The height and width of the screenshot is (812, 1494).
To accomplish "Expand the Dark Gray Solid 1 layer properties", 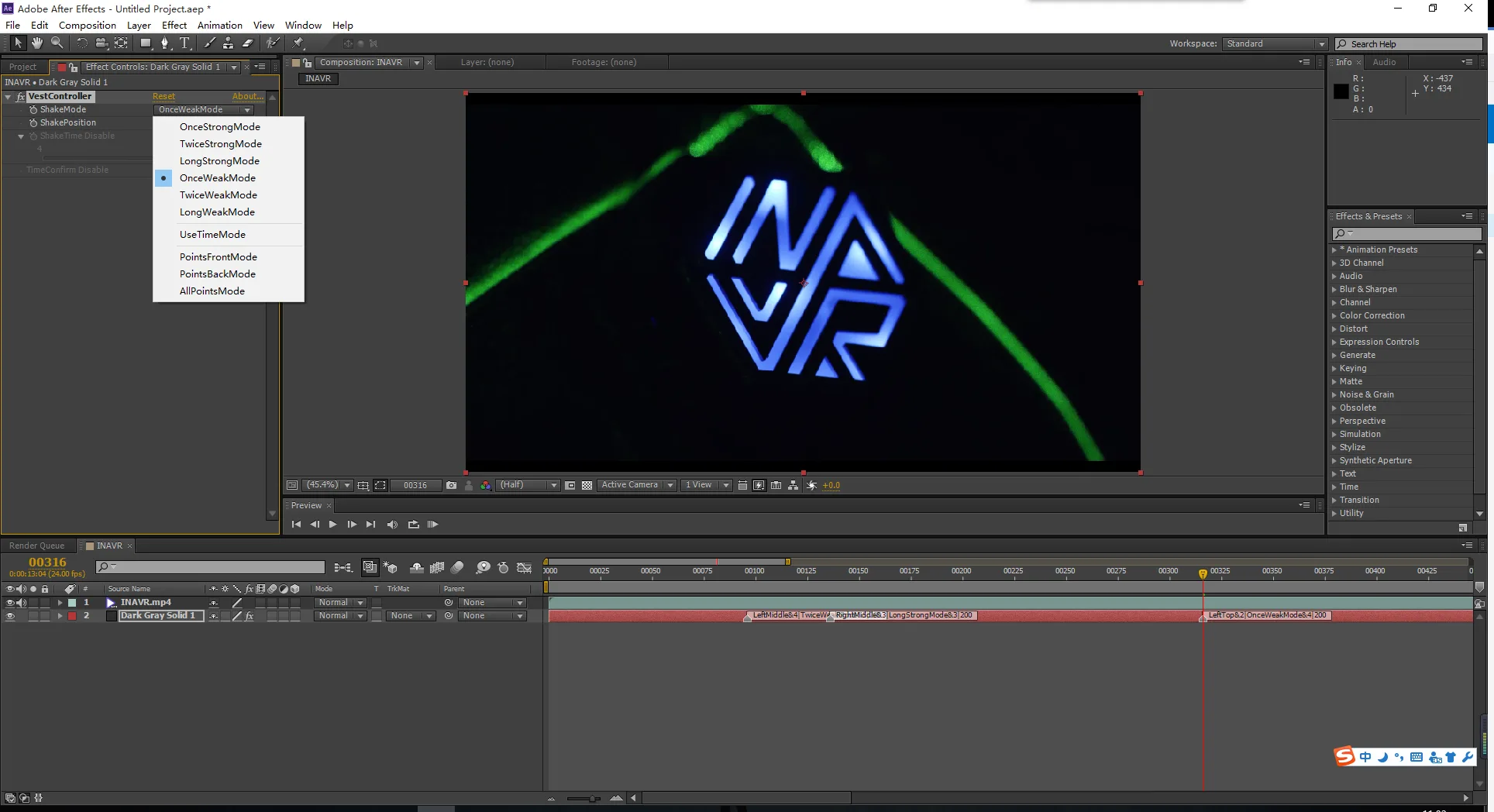I will coord(60,616).
